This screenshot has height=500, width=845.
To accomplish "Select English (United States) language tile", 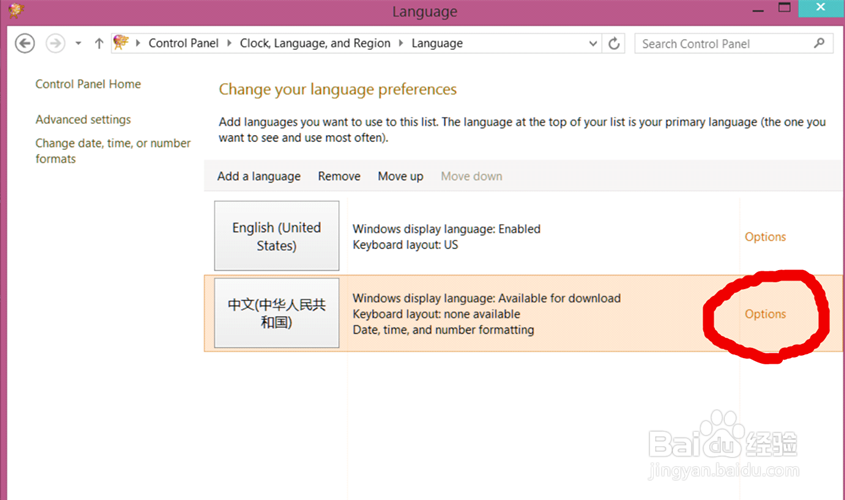I will point(276,236).
